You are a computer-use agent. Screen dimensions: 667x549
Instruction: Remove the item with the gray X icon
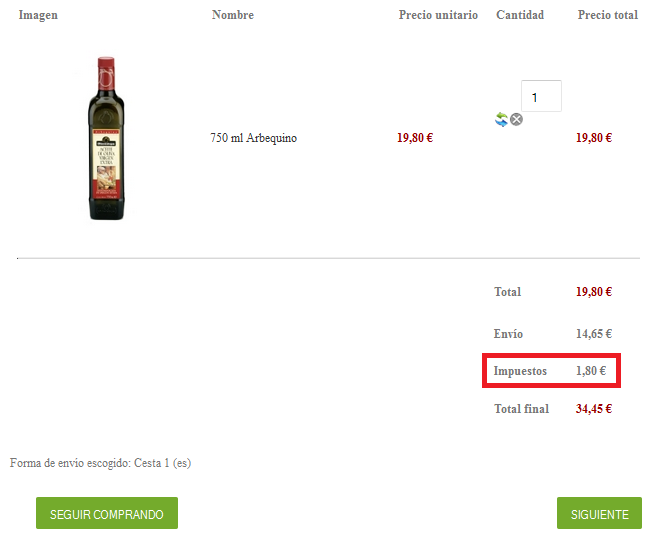[x=517, y=120]
